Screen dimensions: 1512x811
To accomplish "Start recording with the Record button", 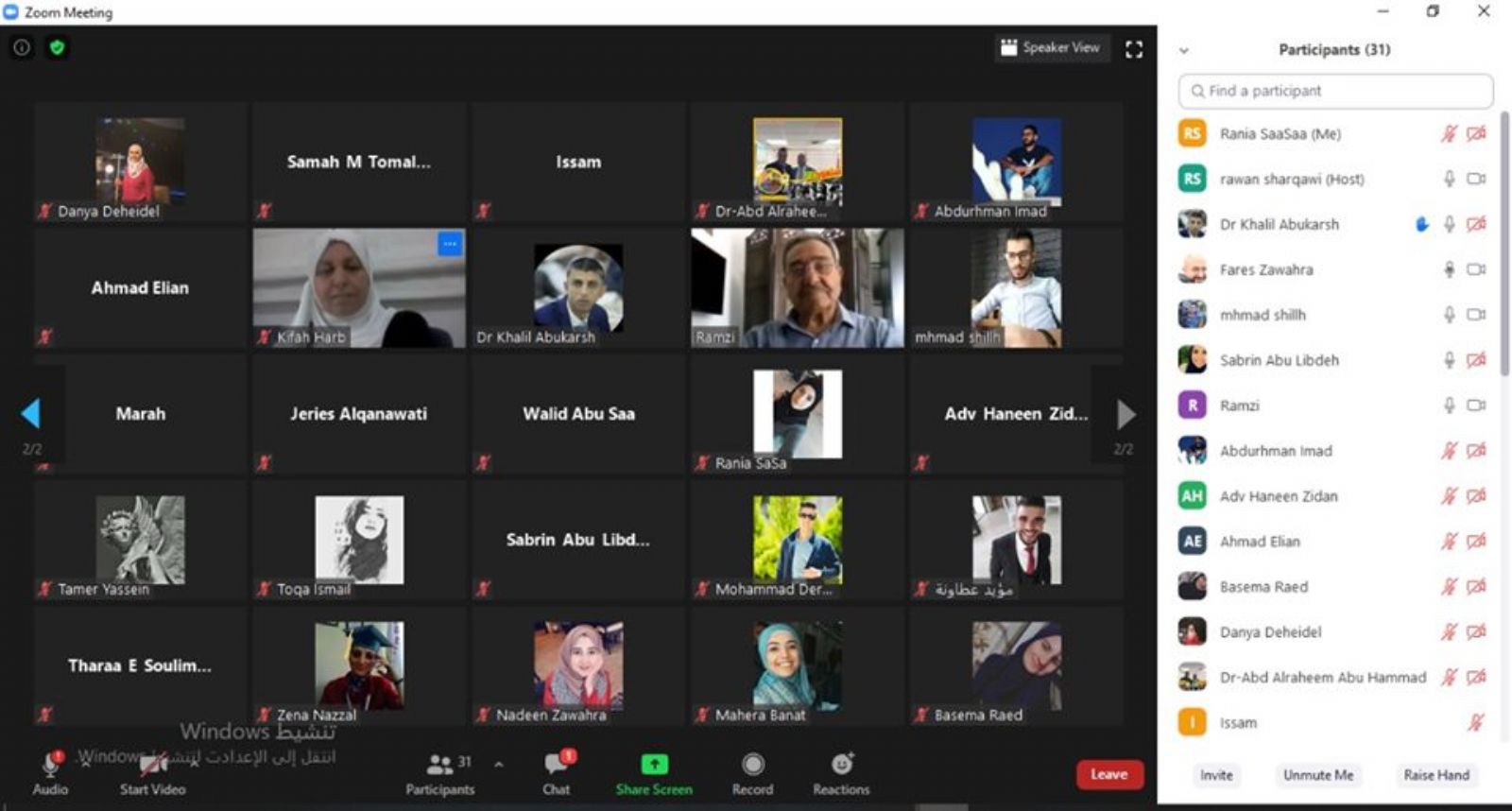I will pos(752,772).
